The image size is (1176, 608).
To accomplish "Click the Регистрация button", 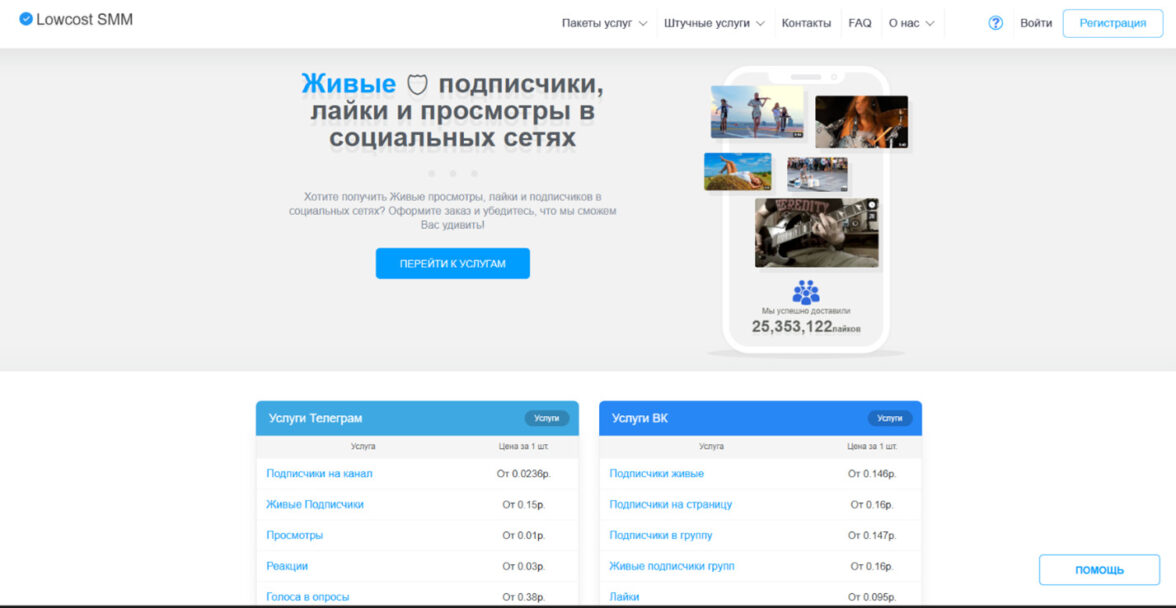I will (1113, 23).
